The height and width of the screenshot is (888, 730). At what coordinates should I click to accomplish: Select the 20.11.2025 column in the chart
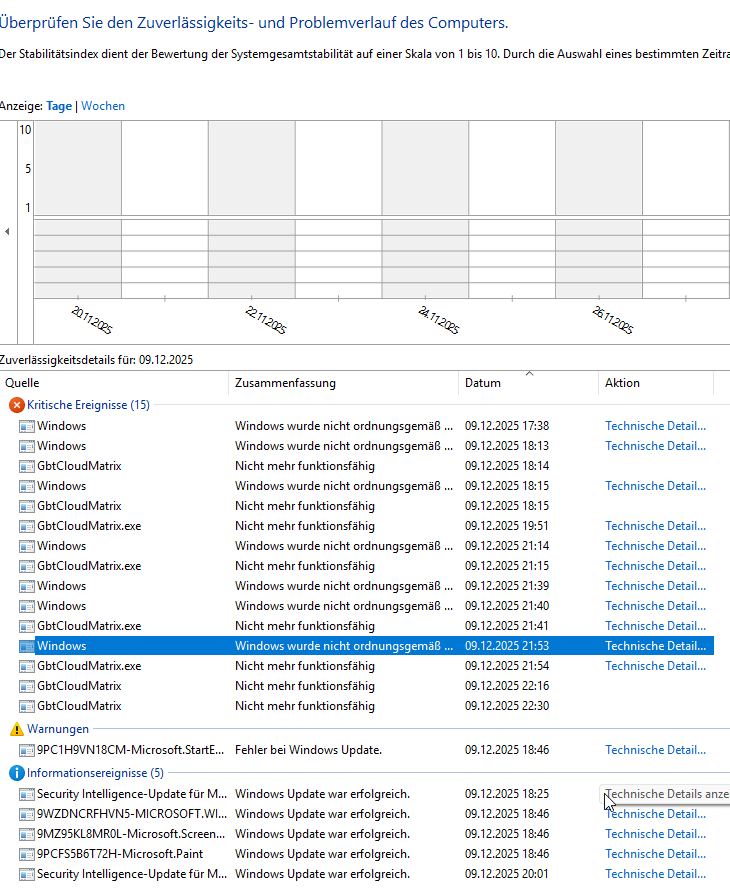pyautogui.click(x=78, y=210)
